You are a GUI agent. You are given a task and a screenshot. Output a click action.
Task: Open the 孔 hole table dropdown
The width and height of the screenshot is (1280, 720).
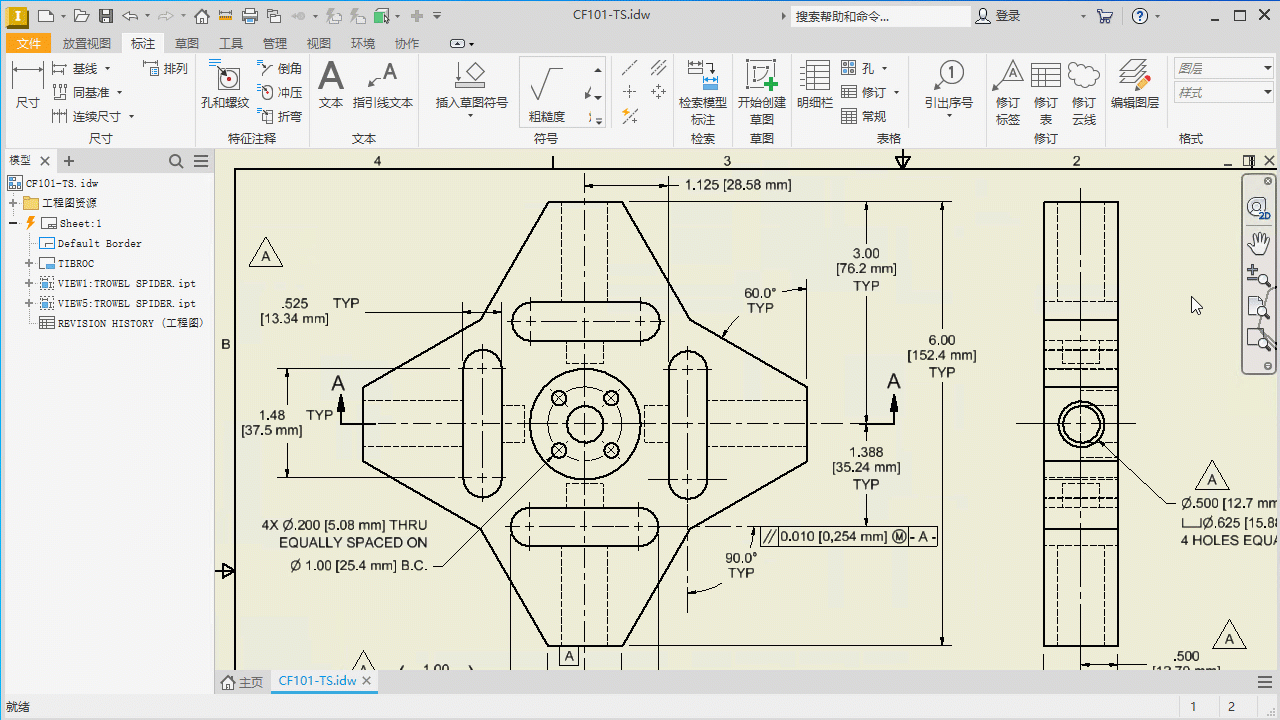[x=884, y=68]
